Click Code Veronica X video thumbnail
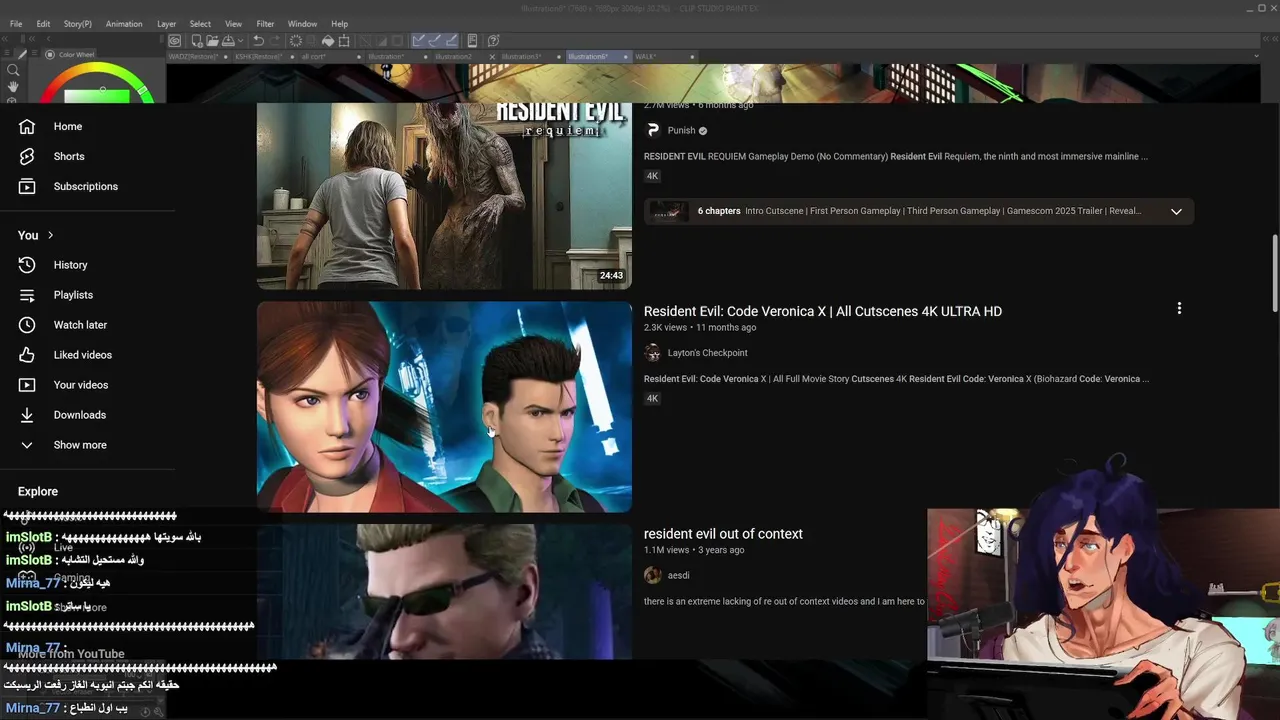 tap(444, 407)
